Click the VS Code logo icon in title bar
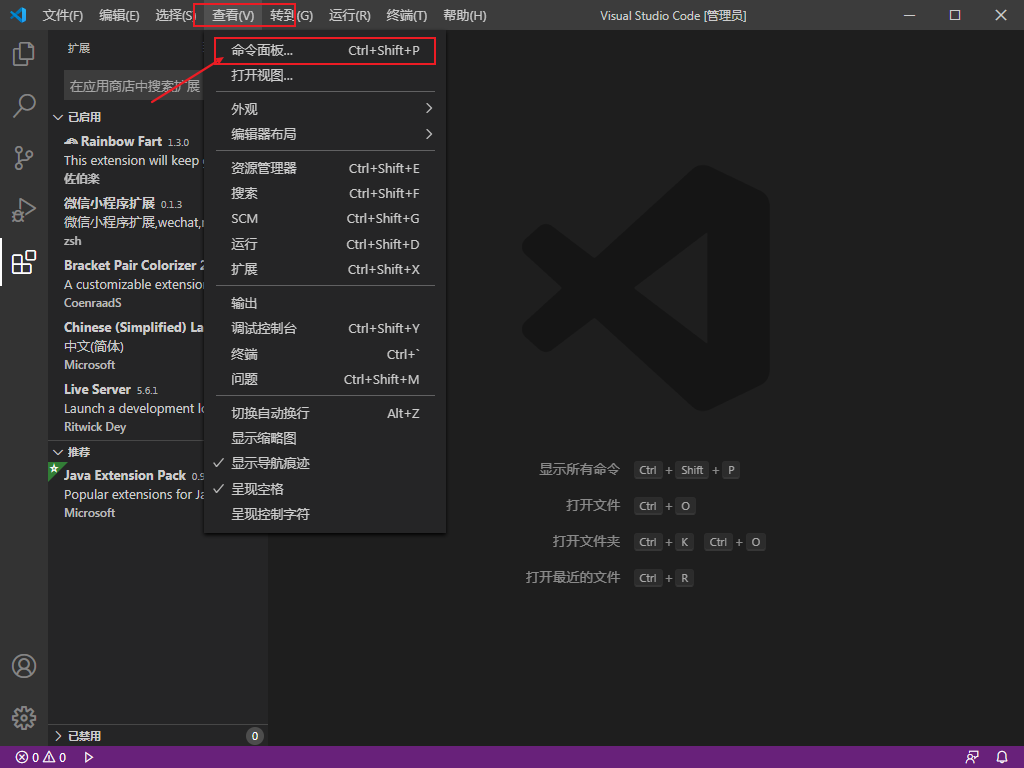The image size is (1024, 768). tap(18, 14)
